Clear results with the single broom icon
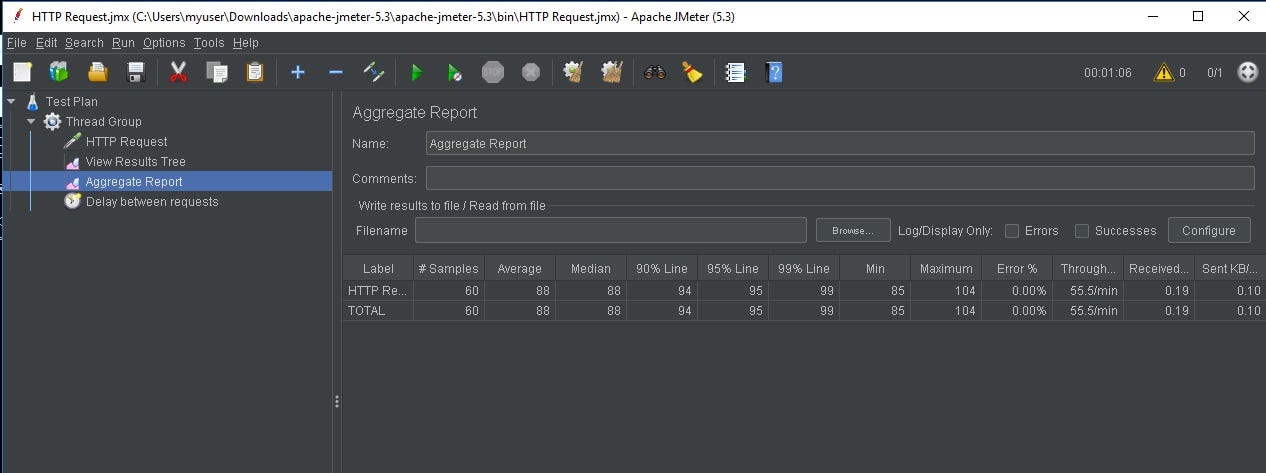The image size is (1266, 473). pyautogui.click(x=573, y=72)
